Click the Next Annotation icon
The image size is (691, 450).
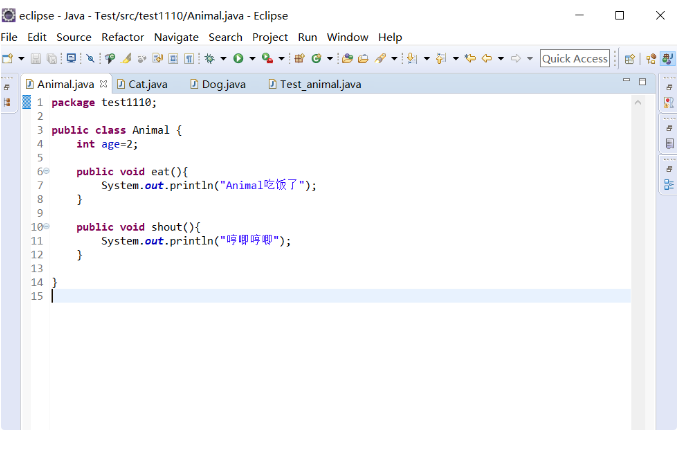click(x=412, y=59)
